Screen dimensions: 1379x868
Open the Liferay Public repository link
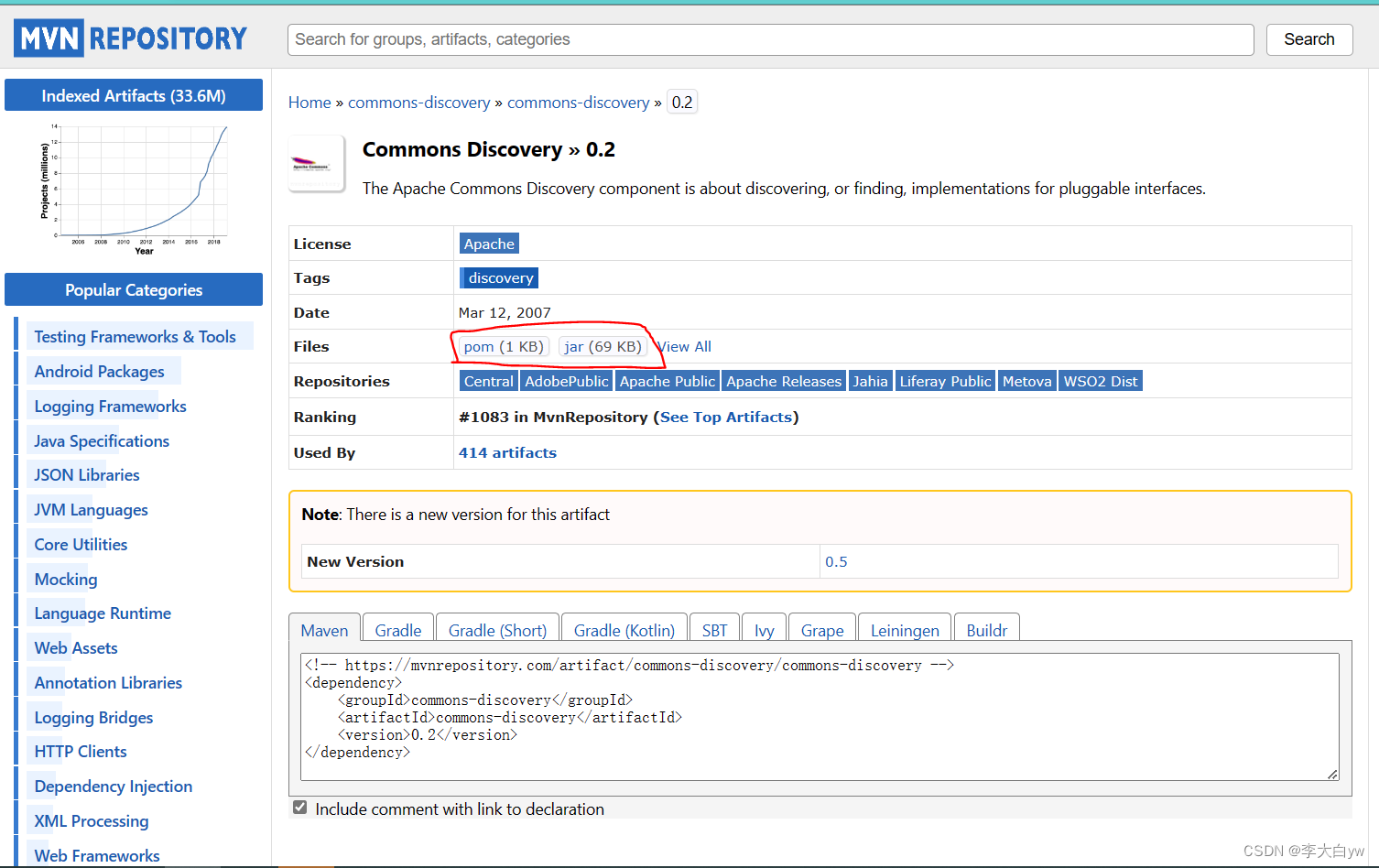945,381
